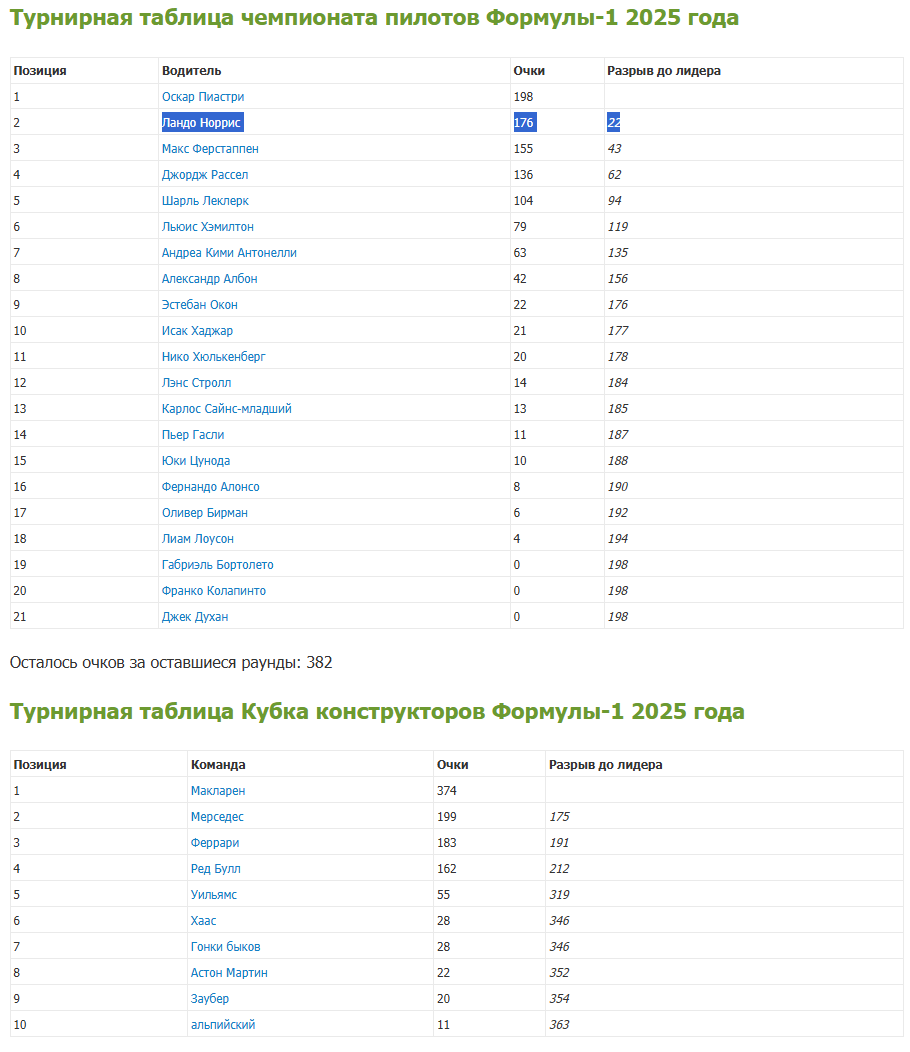
Task: Follow the Джордж Рассел link
Action: pos(205,175)
